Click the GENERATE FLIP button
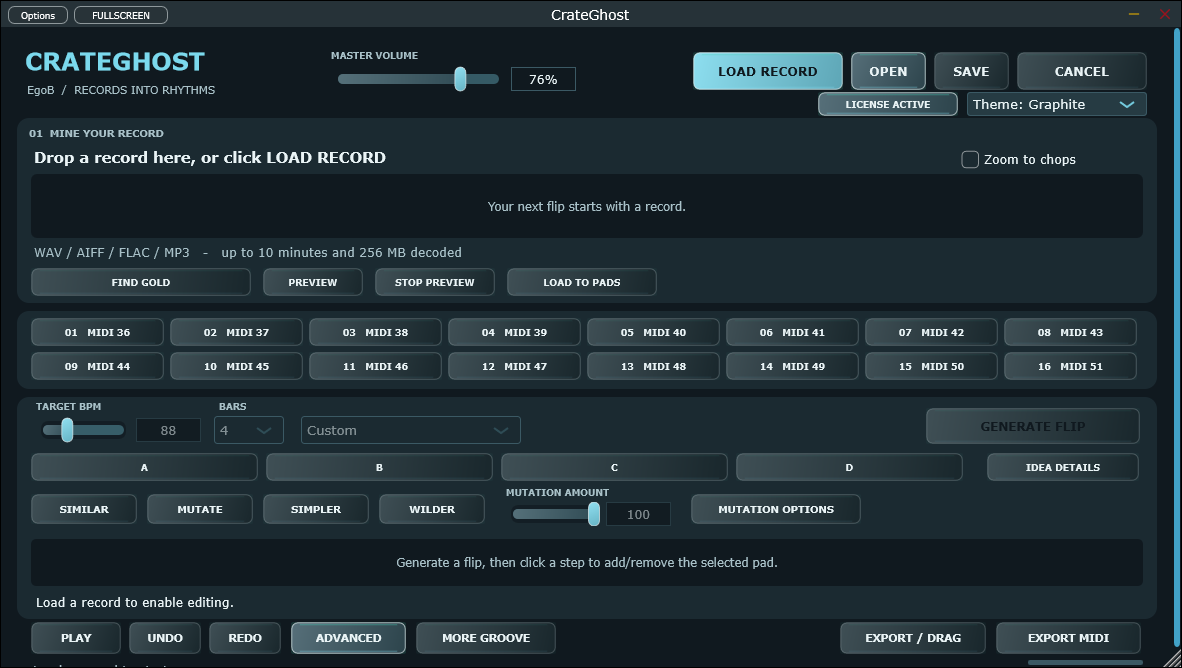Viewport: 1182px width, 668px height. coord(1033,427)
